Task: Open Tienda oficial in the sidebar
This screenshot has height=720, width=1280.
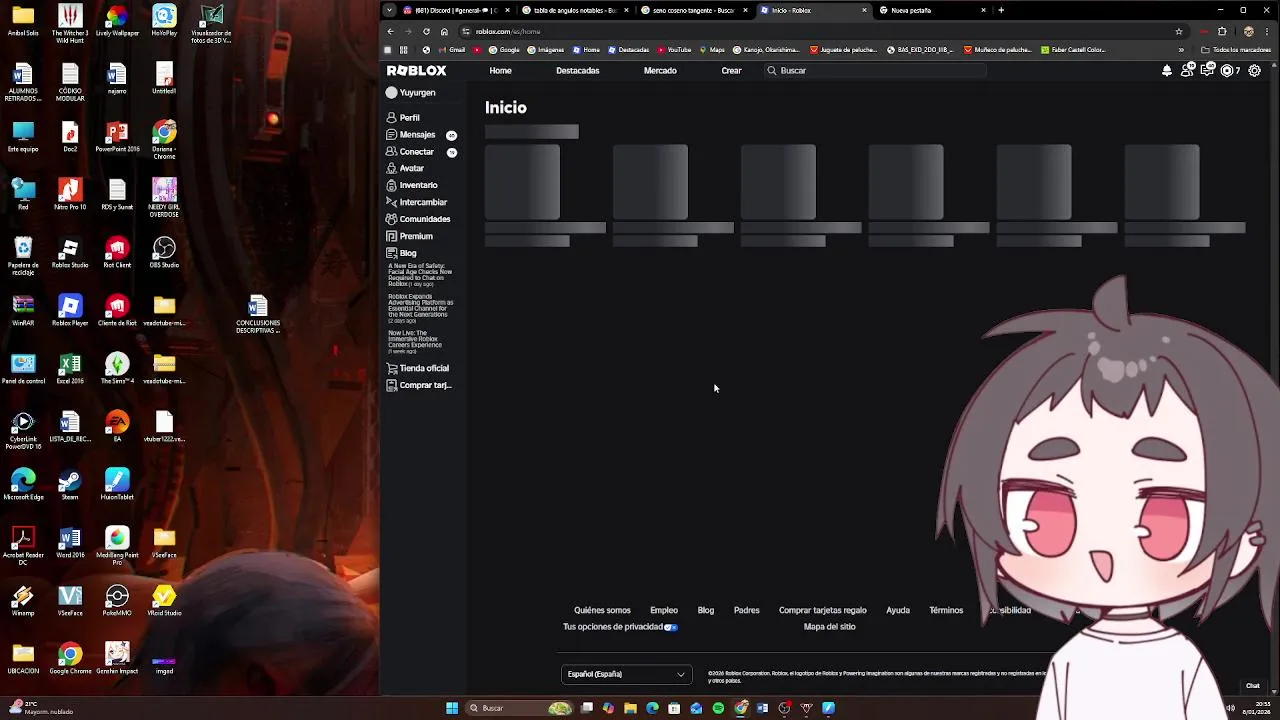Action: pos(417,368)
